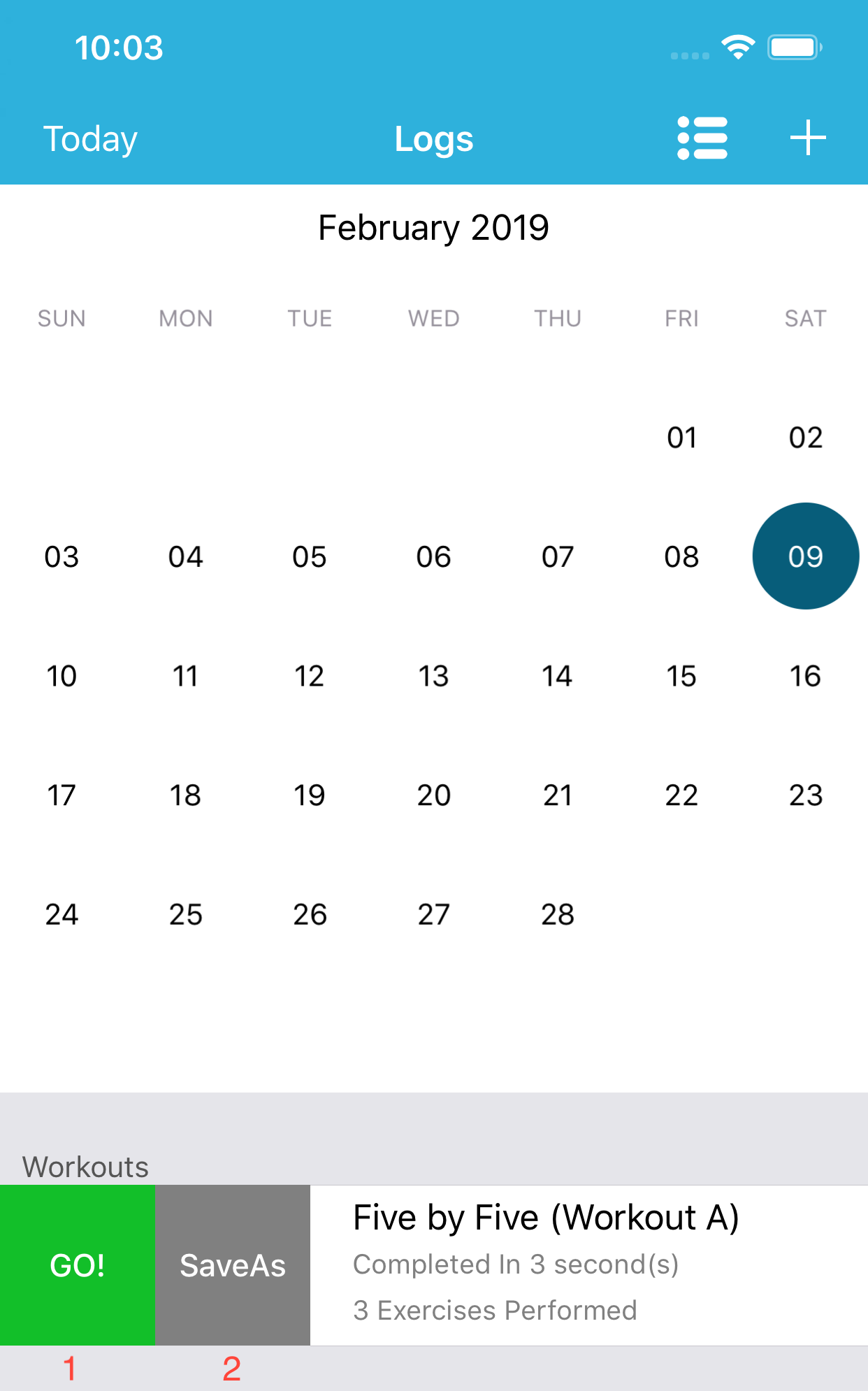Tap the plus icon to add log

coord(808,138)
